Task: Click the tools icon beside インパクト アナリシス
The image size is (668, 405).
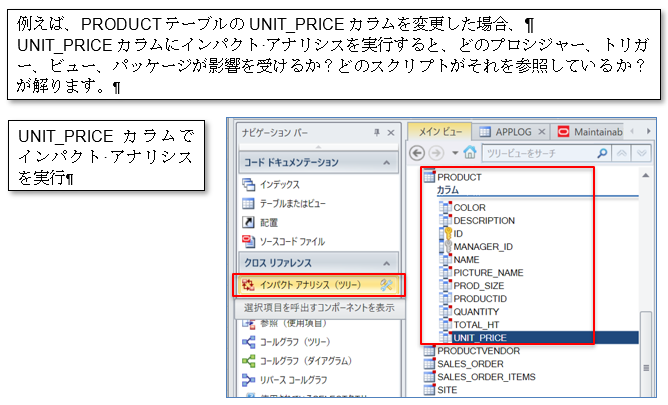Action: (388, 286)
